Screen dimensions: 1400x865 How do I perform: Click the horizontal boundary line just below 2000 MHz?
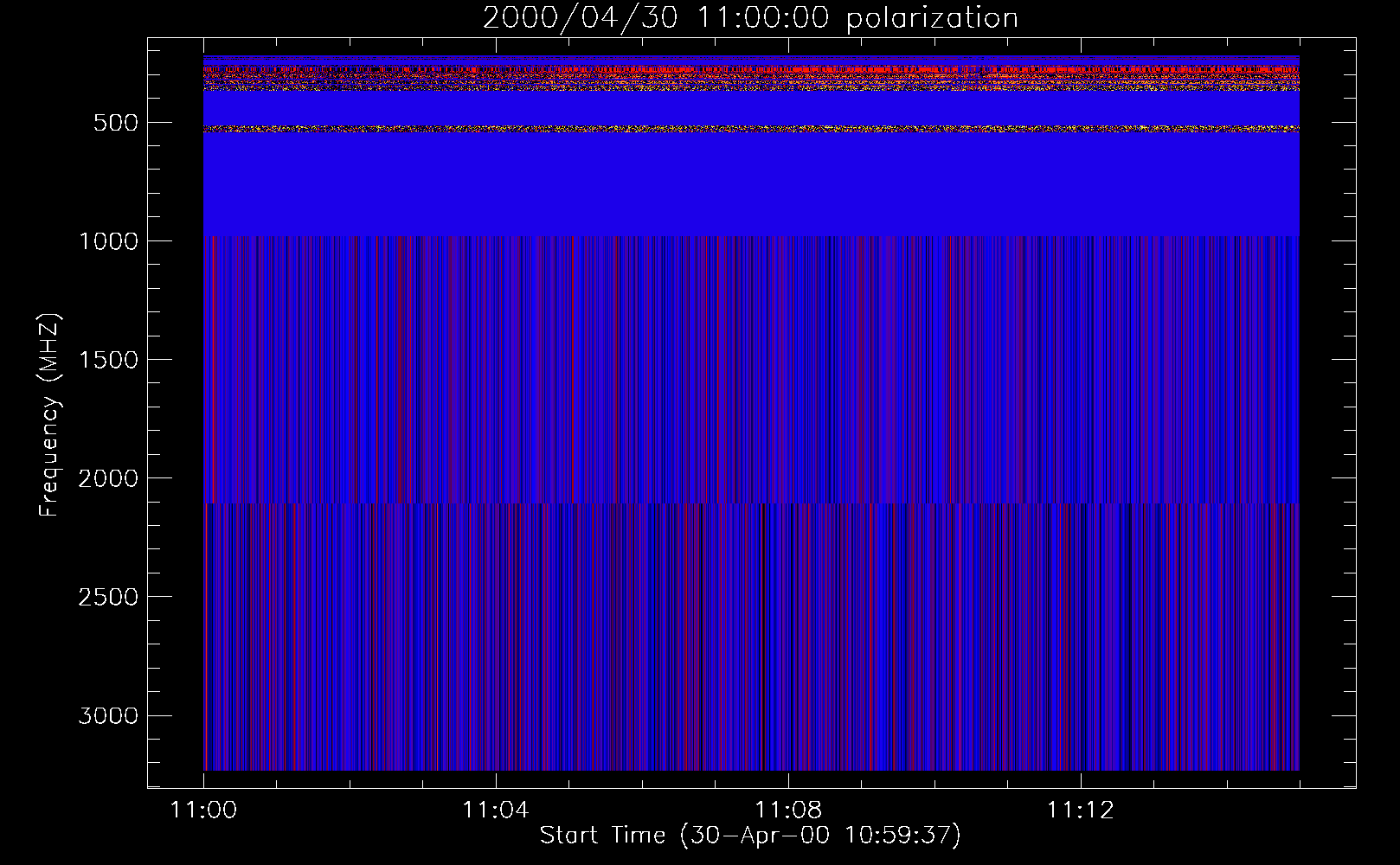(x=751, y=503)
